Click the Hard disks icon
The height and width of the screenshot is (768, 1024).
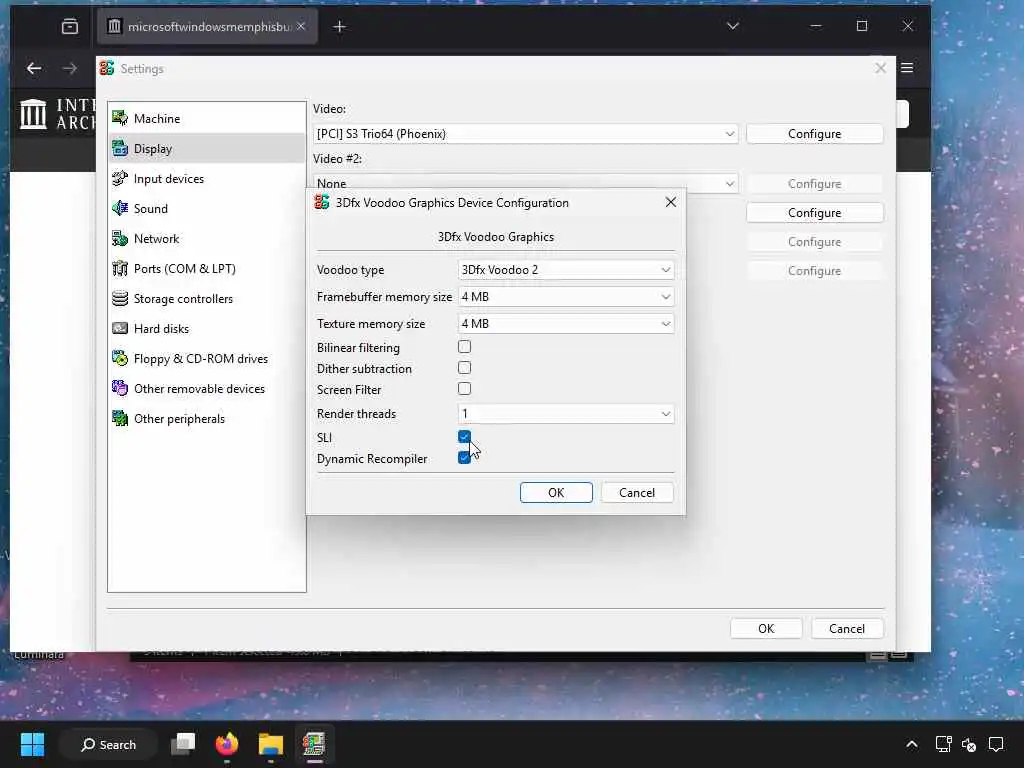120,328
